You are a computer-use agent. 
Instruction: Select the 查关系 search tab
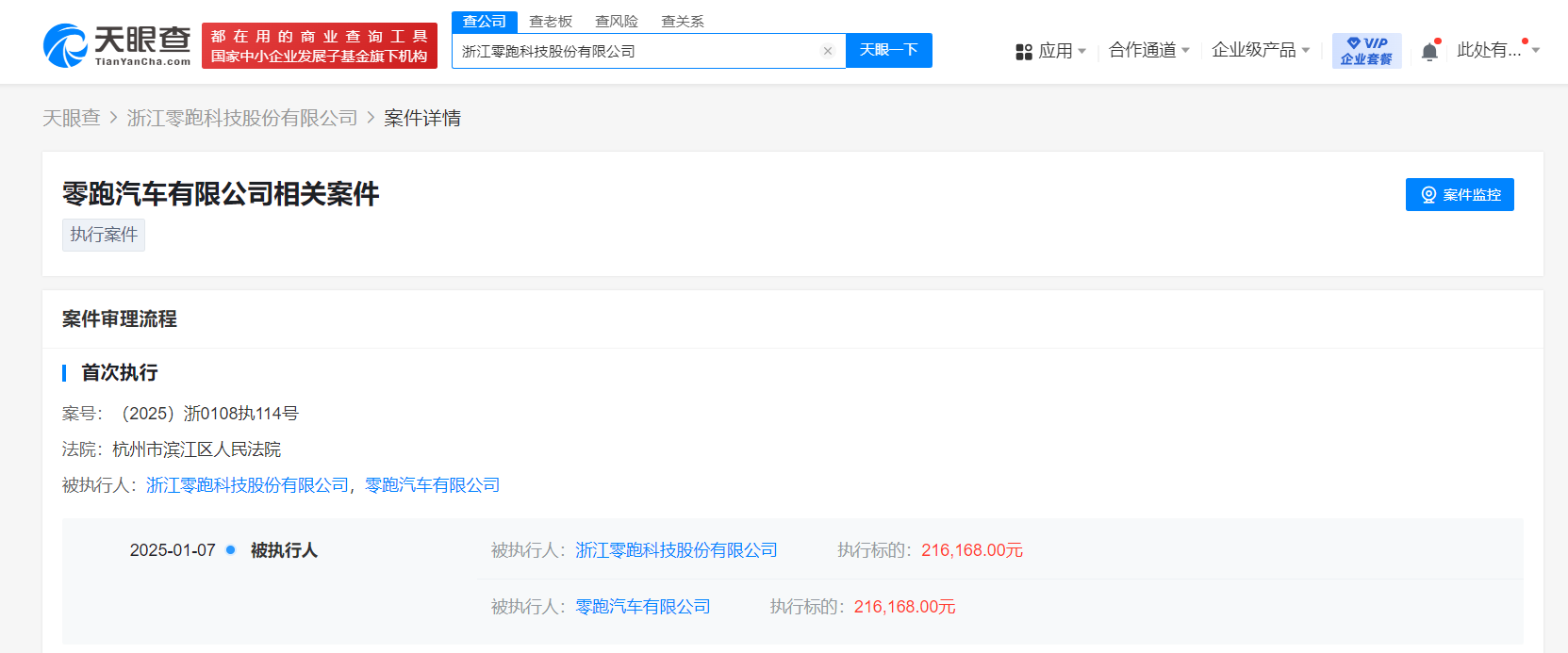tap(683, 22)
